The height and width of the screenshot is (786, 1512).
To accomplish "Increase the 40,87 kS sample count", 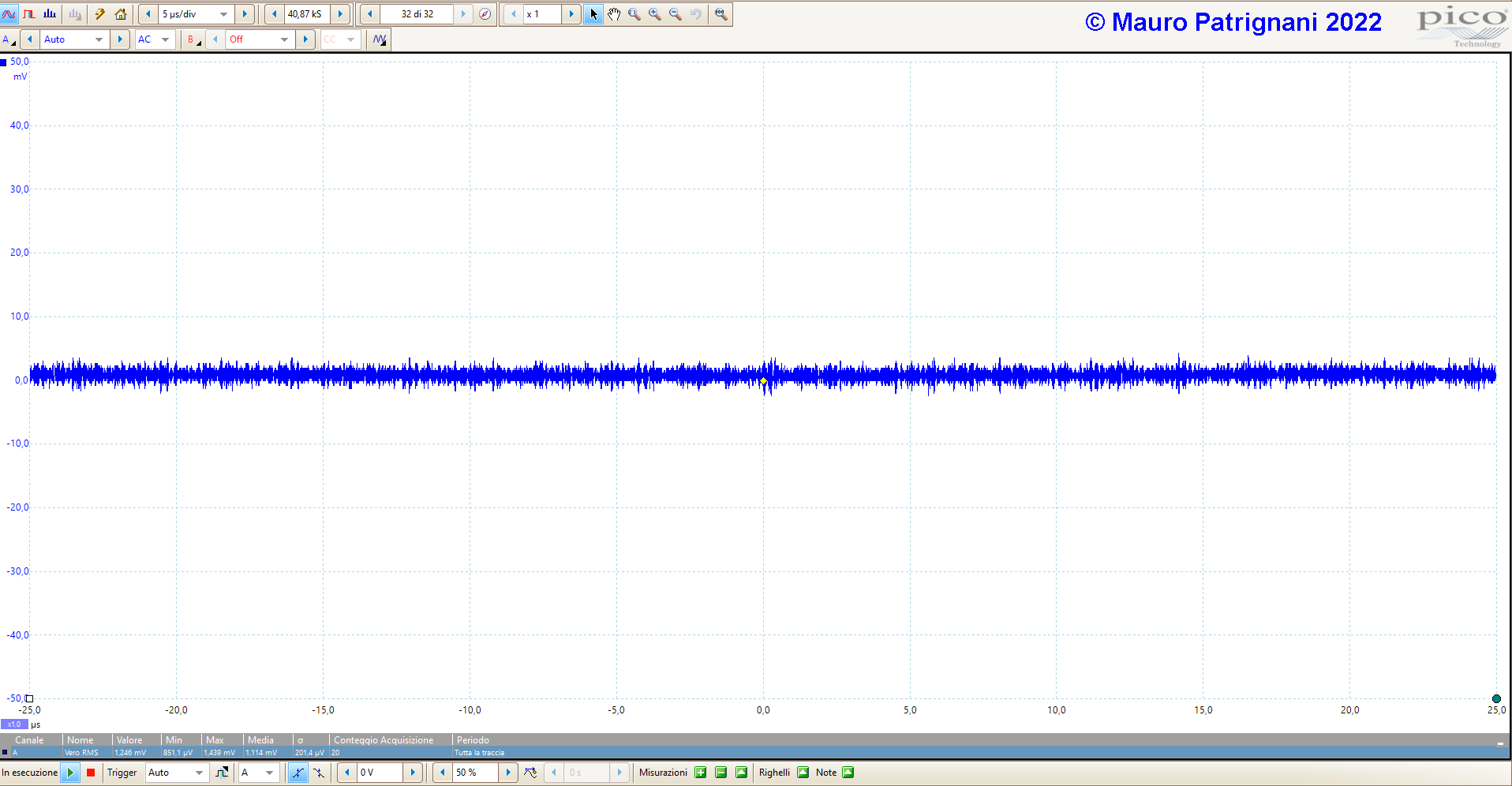I will pyautogui.click(x=340, y=14).
